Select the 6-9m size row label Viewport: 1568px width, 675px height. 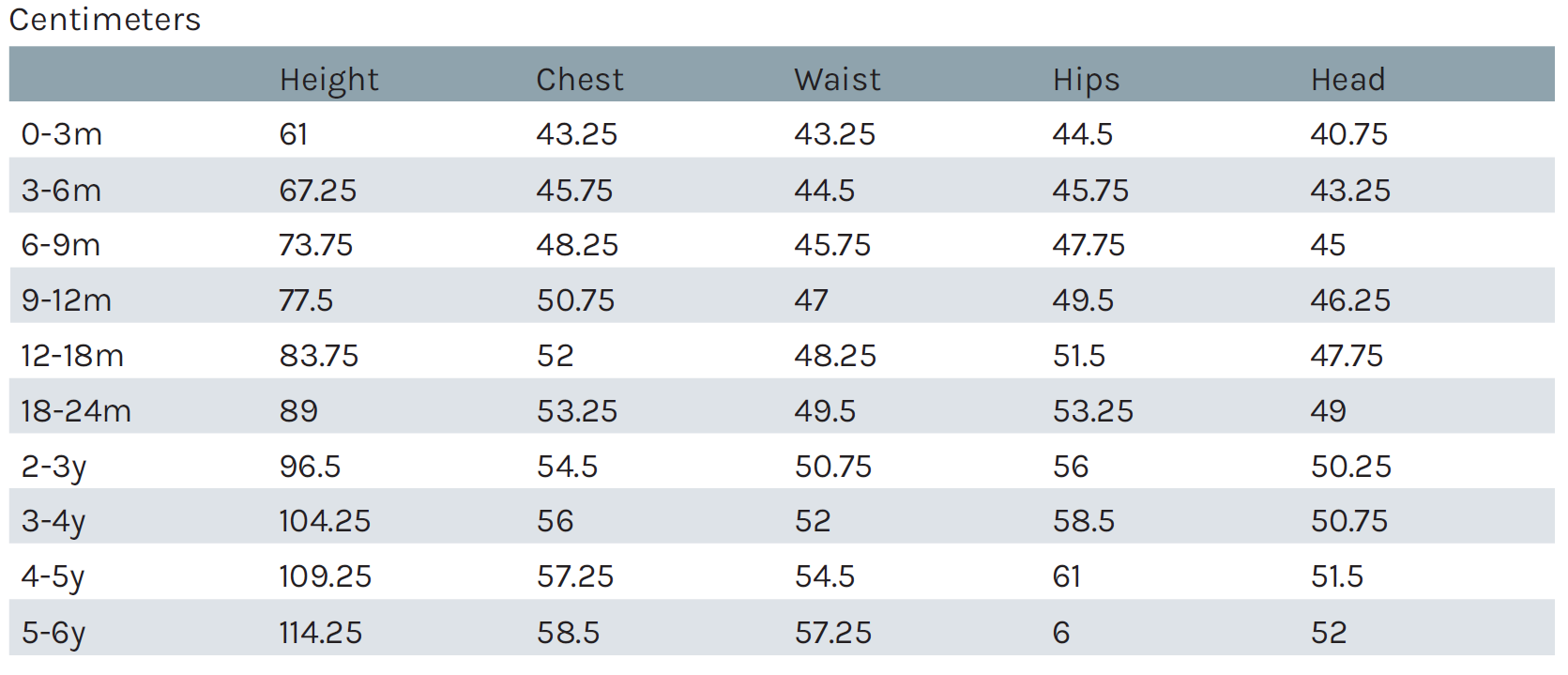[x=61, y=245]
